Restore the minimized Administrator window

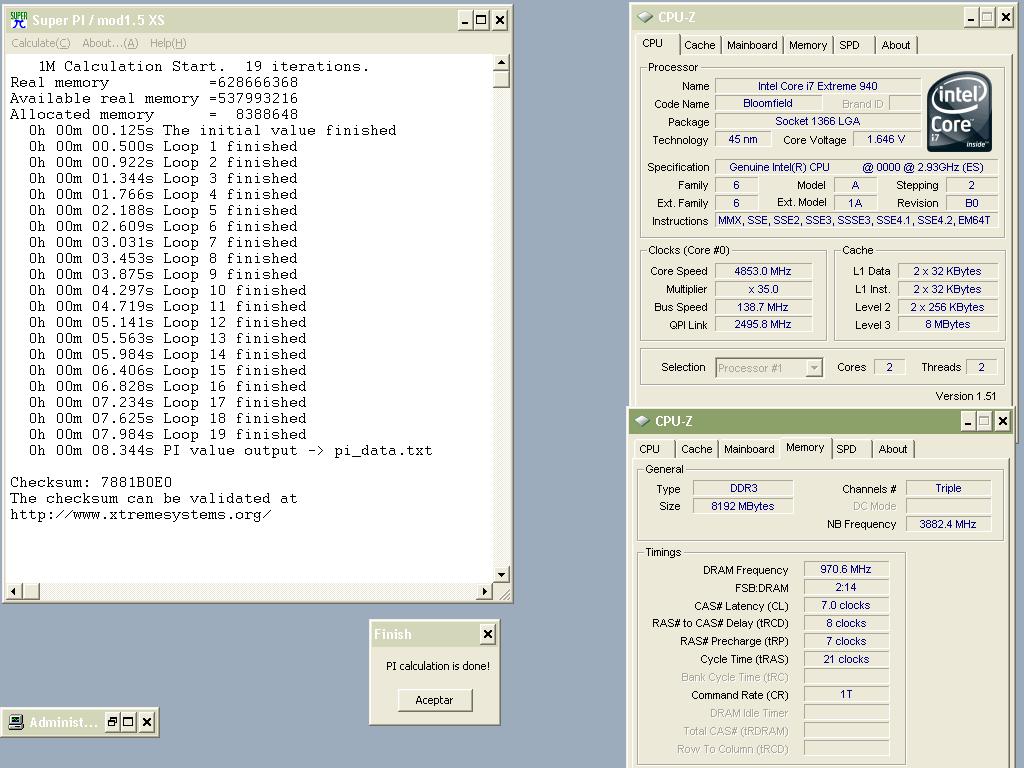pyautogui.click(x=112, y=722)
